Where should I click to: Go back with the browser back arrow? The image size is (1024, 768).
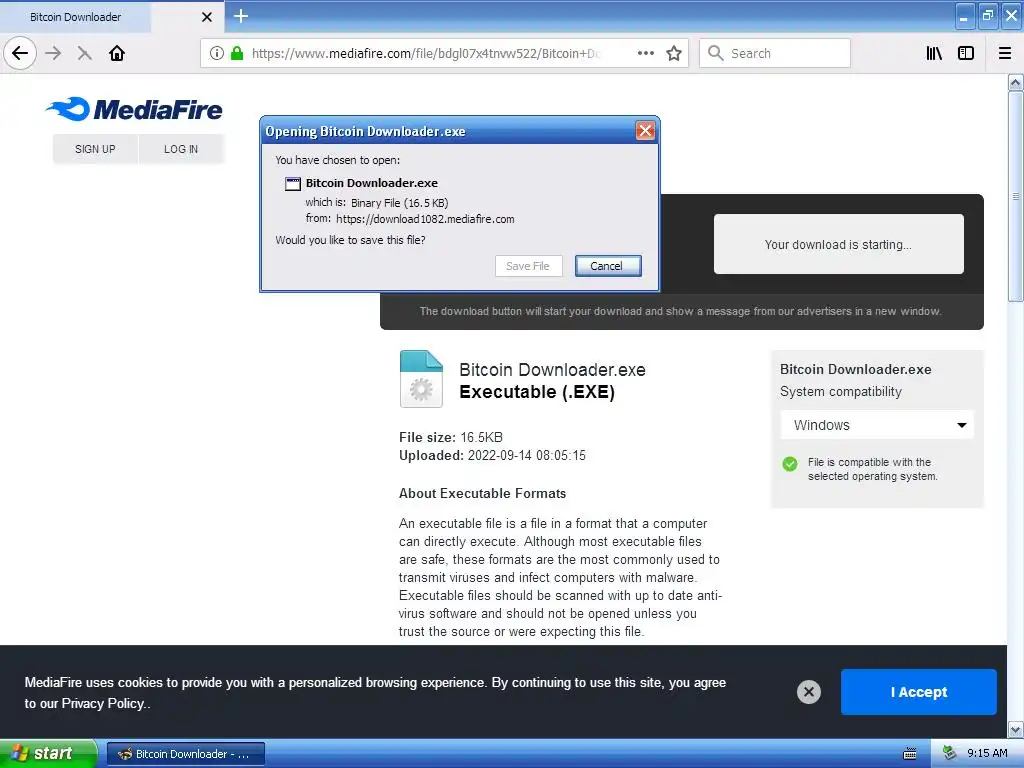point(20,53)
